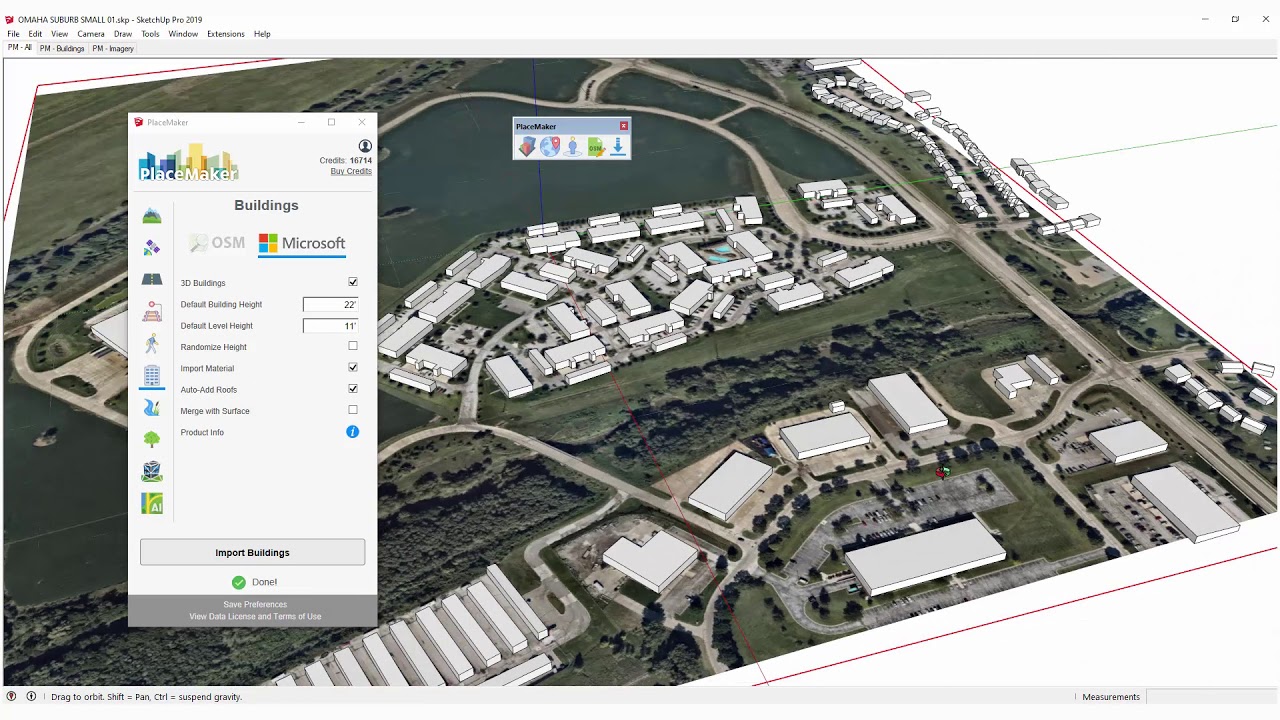Screen dimensions: 1280x720
Task: Select the buildings section icon in sidebar
Action: pos(151,375)
